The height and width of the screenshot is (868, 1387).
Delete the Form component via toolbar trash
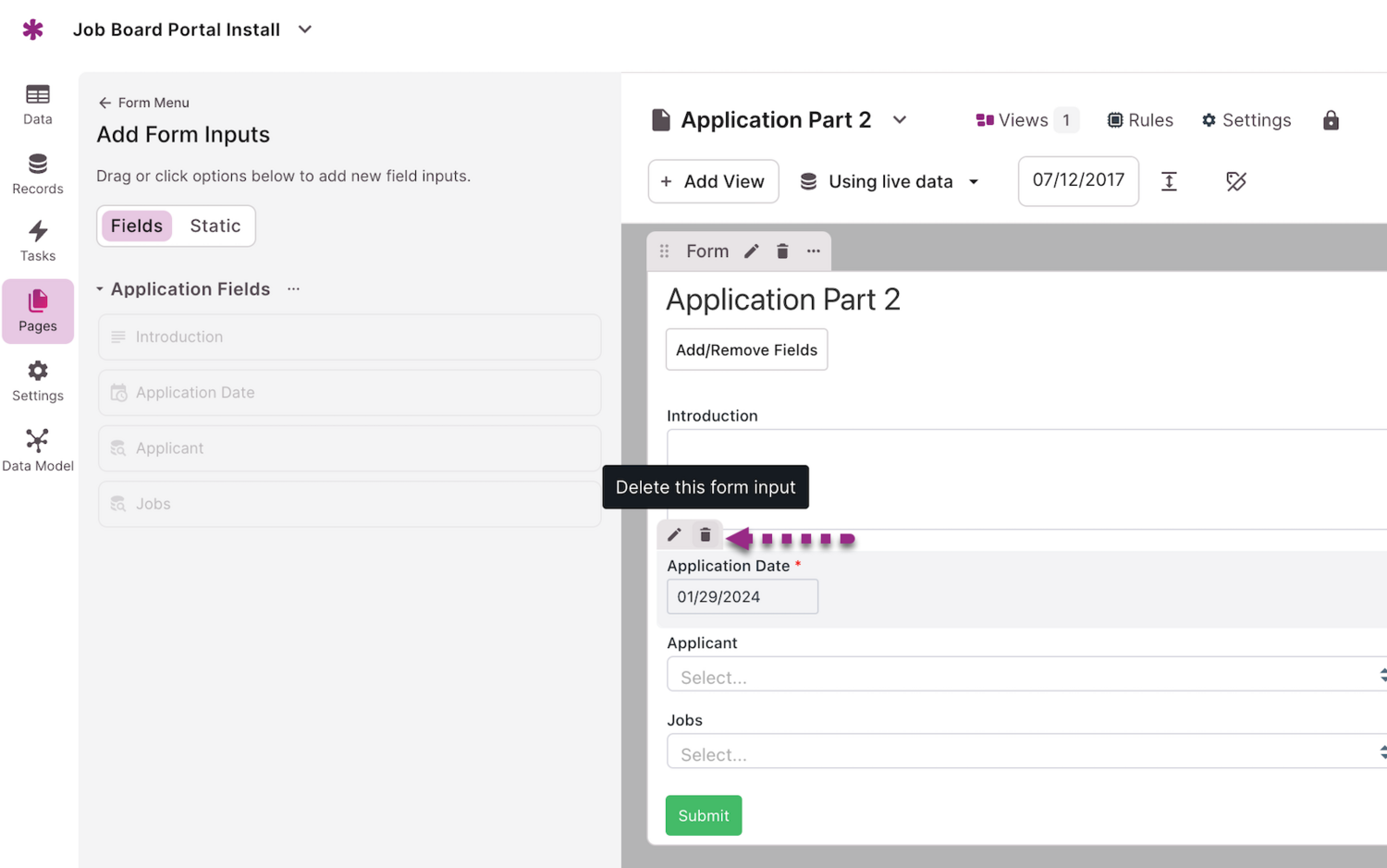click(x=782, y=251)
